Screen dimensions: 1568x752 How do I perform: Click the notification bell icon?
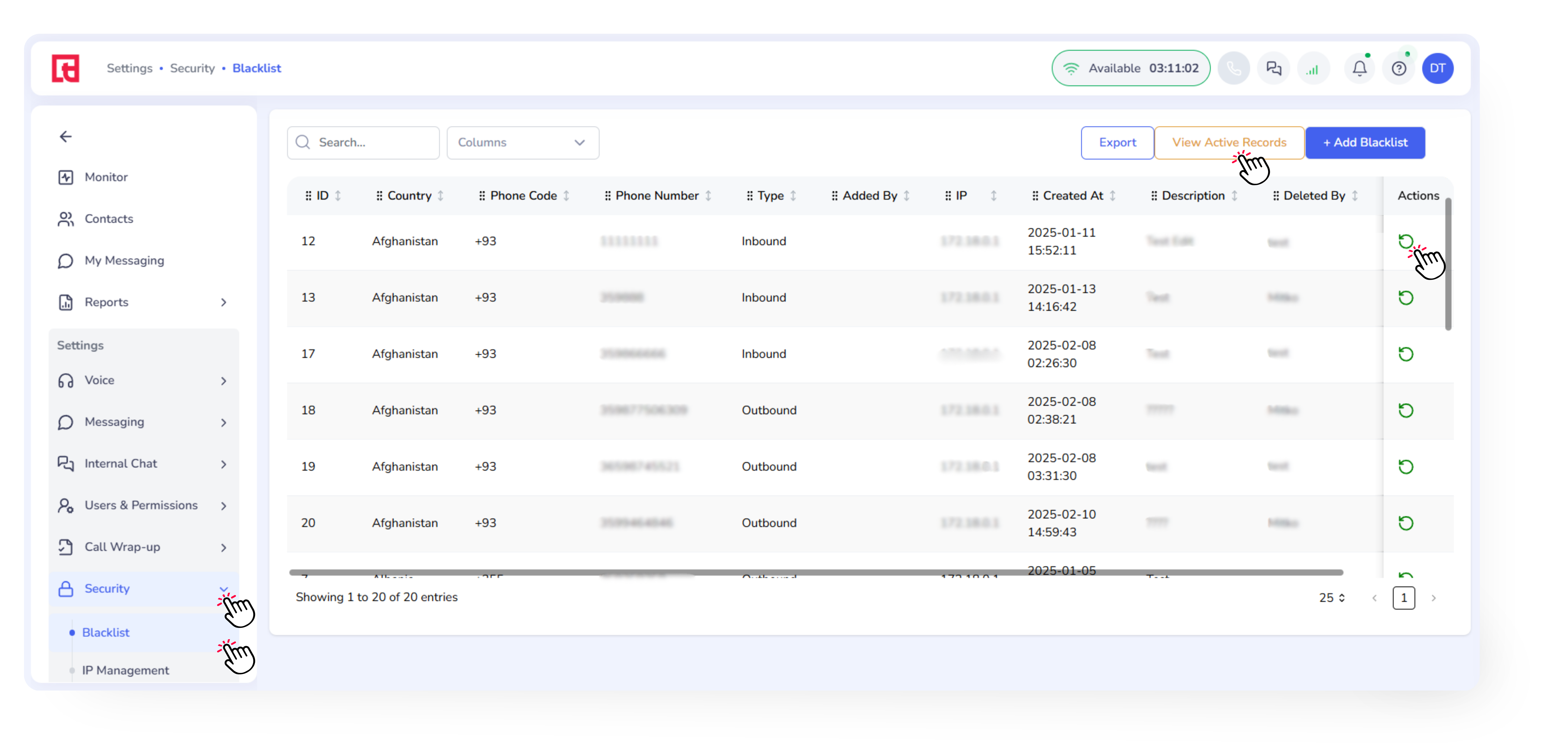tap(1359, 68)
